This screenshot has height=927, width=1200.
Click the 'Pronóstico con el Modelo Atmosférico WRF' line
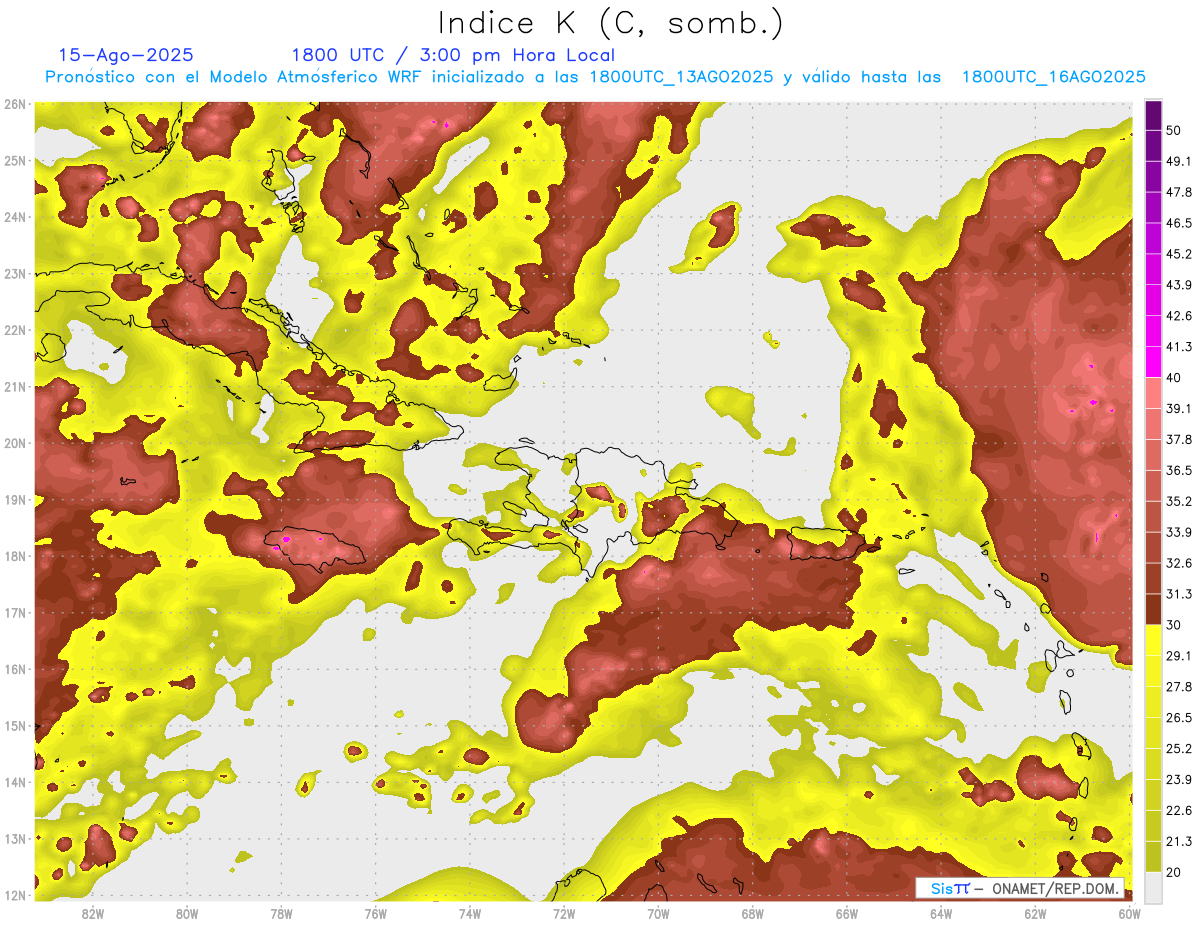click(x=595, y=77)
